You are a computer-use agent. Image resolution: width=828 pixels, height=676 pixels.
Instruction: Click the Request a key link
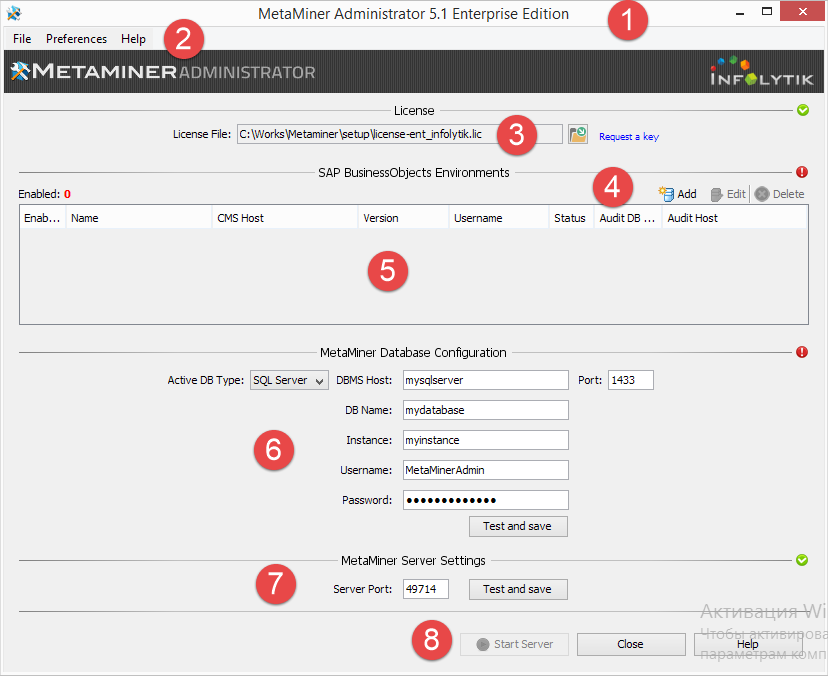click(x=628, y=136)
